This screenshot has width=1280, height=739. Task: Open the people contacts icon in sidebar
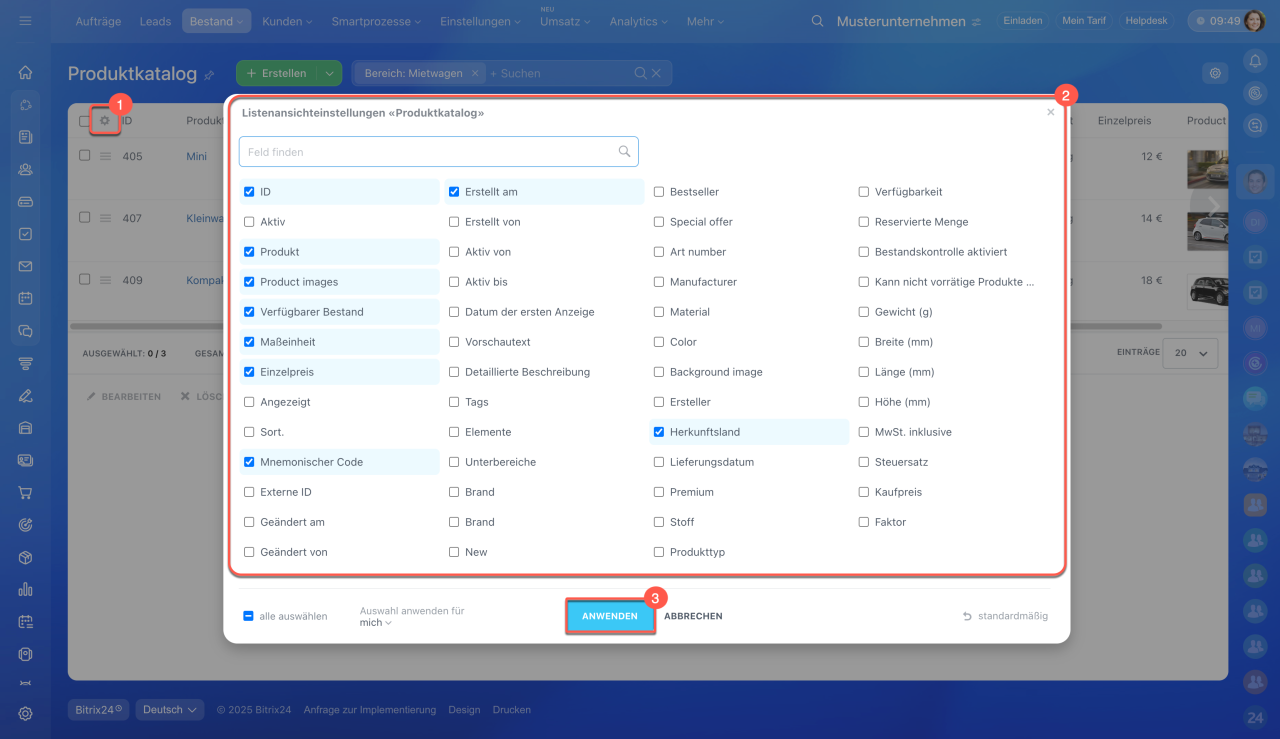(25, 169)
